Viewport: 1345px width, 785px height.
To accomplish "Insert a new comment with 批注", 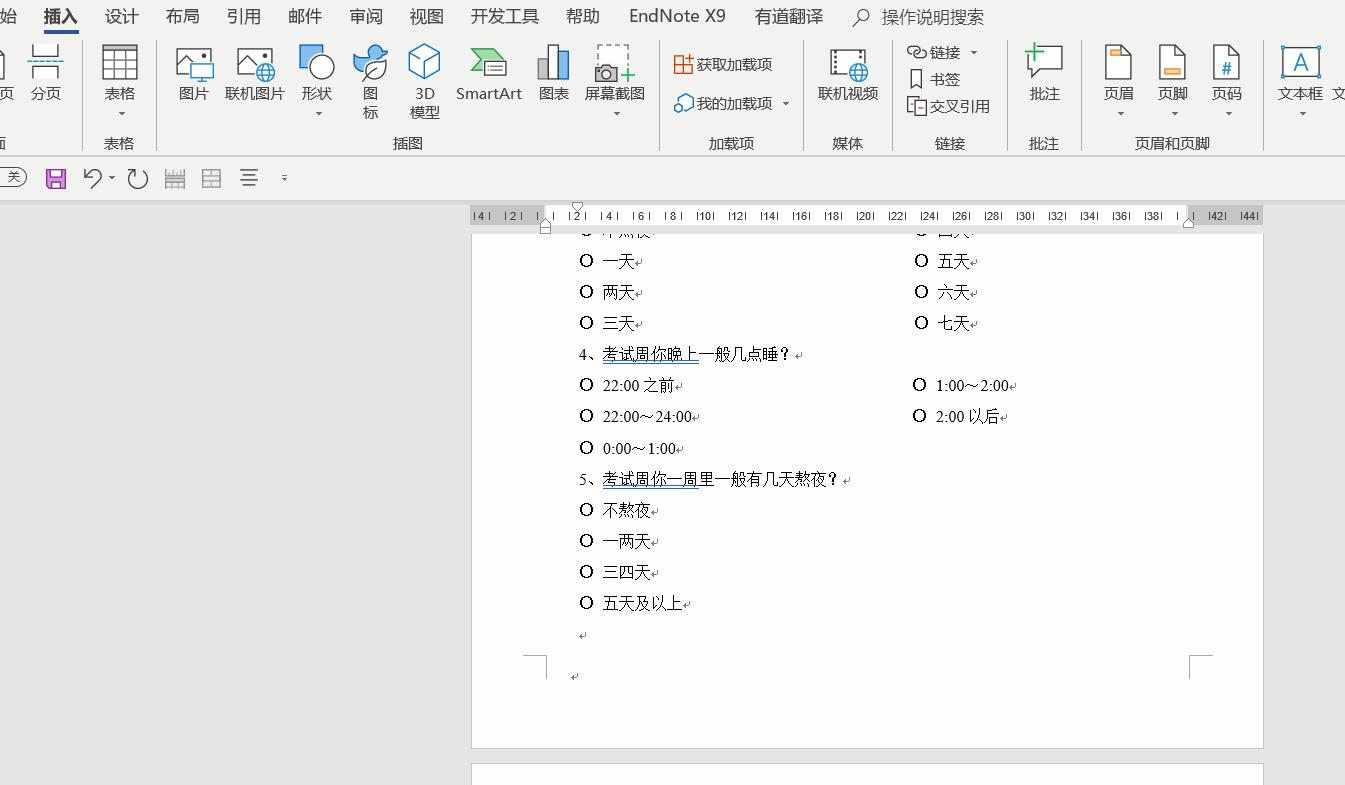I will coord(1043,75).
